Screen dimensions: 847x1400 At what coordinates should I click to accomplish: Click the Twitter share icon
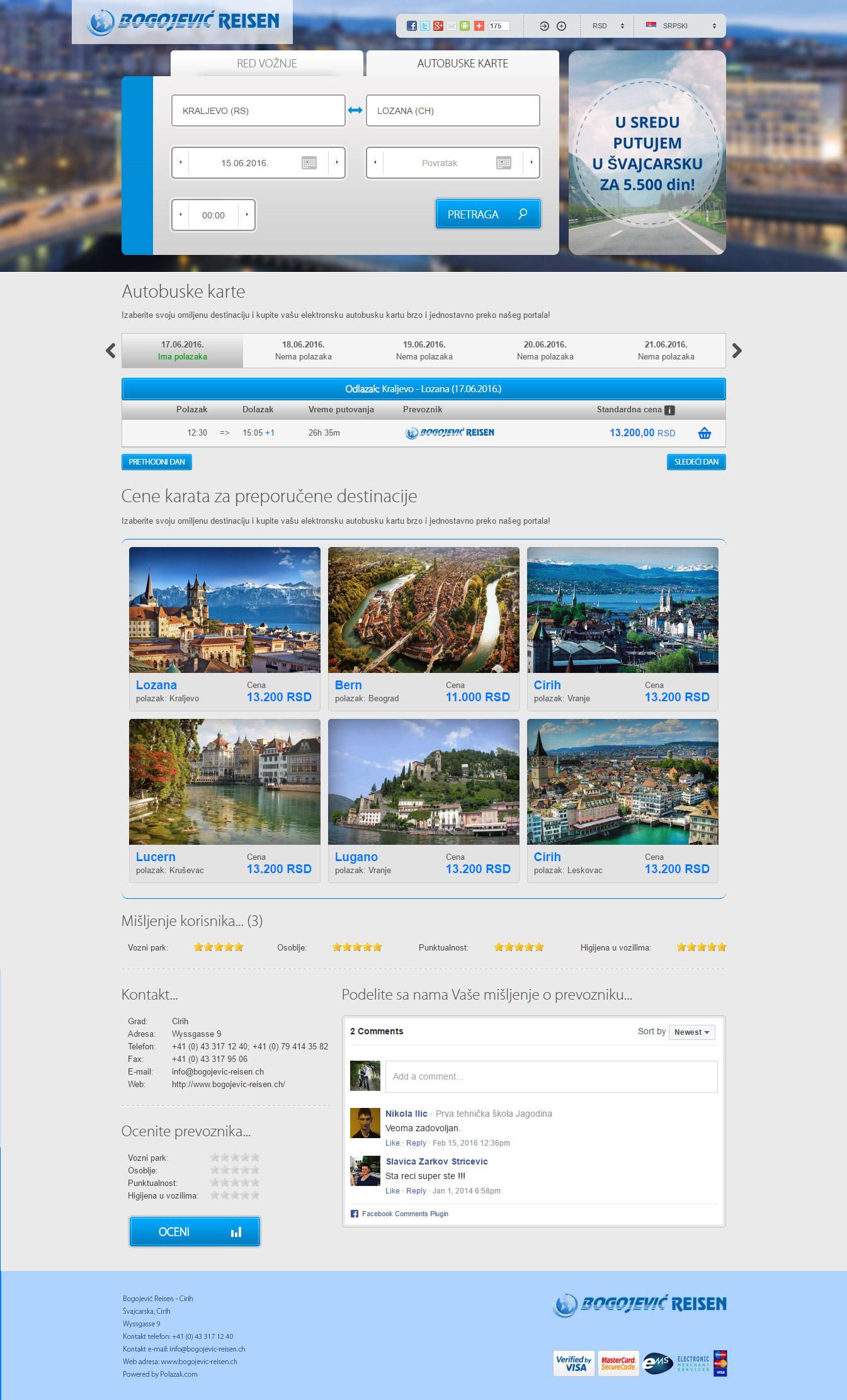(425, 26)
